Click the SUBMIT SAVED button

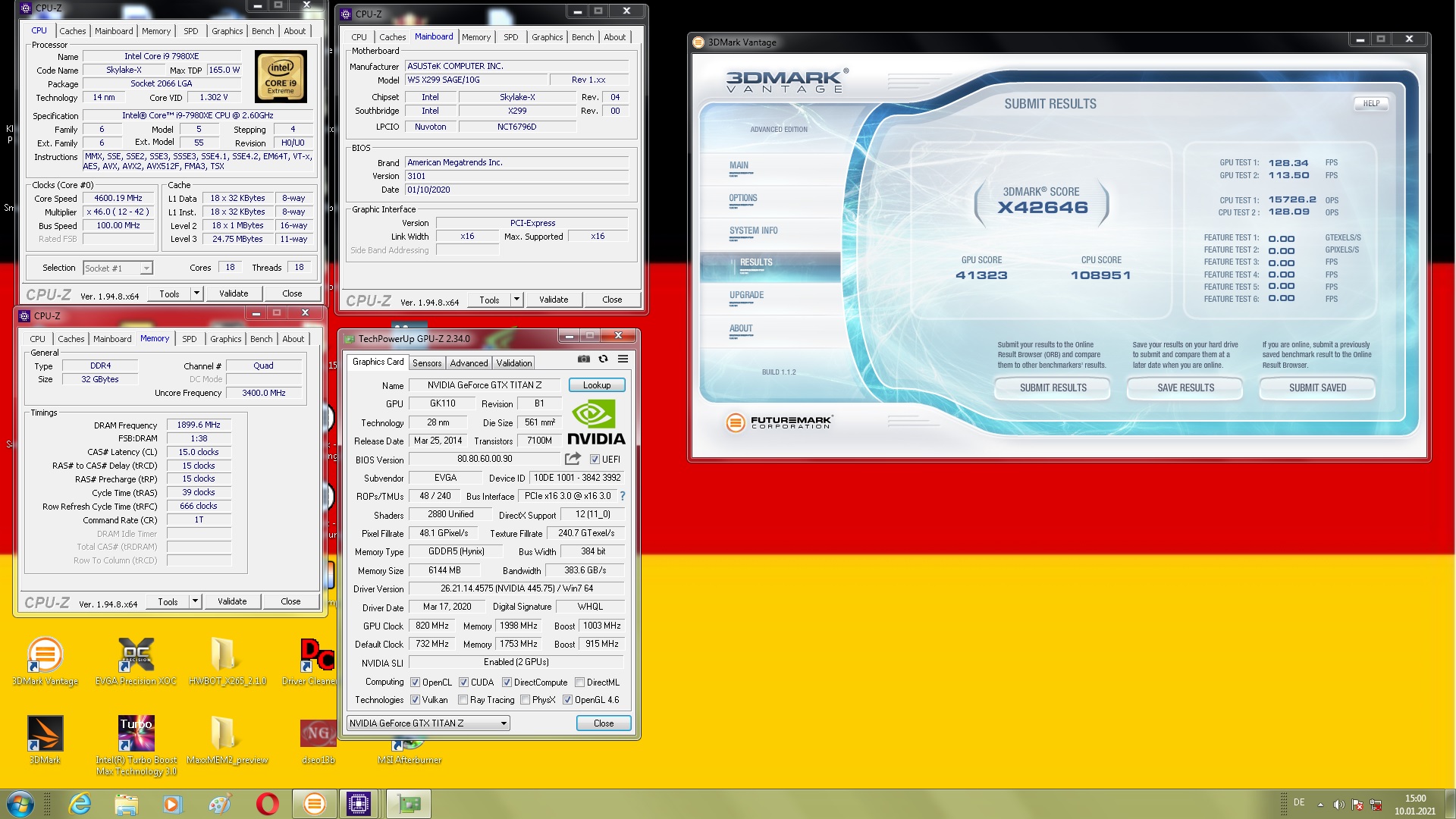pos(1317,388)
